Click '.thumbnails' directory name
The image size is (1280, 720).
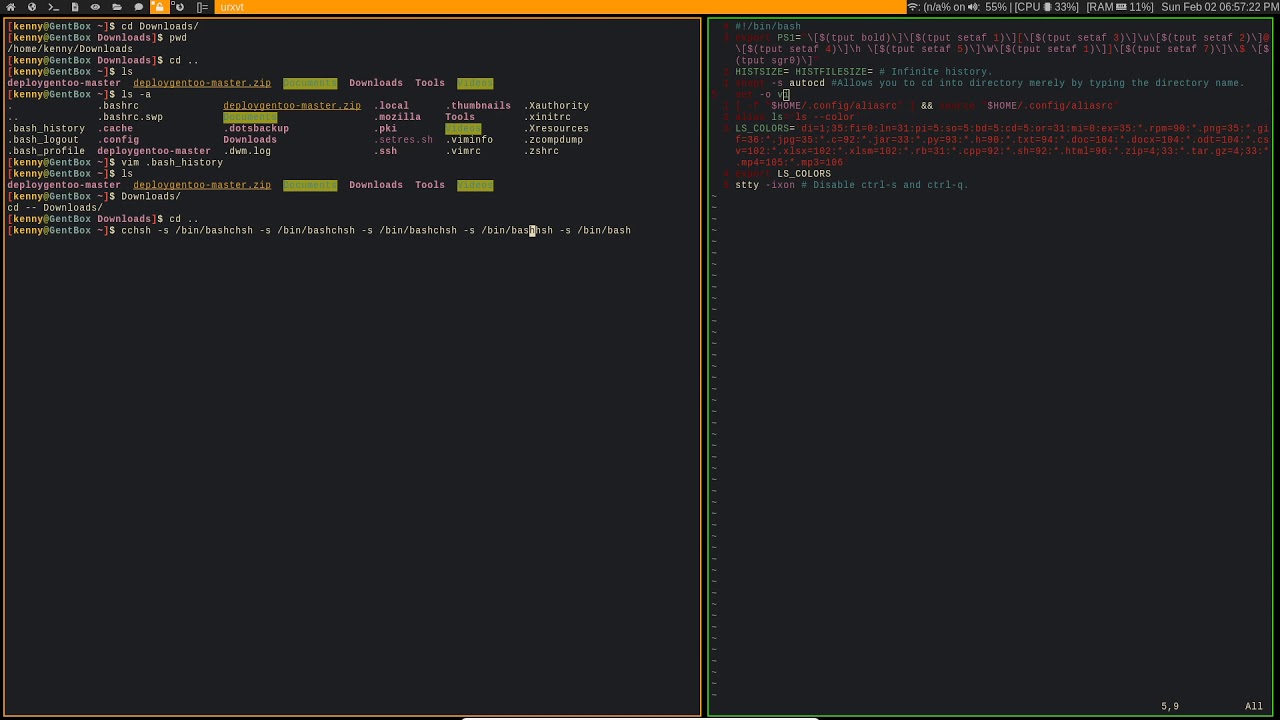pyautogui.click(x=478, y=106)
